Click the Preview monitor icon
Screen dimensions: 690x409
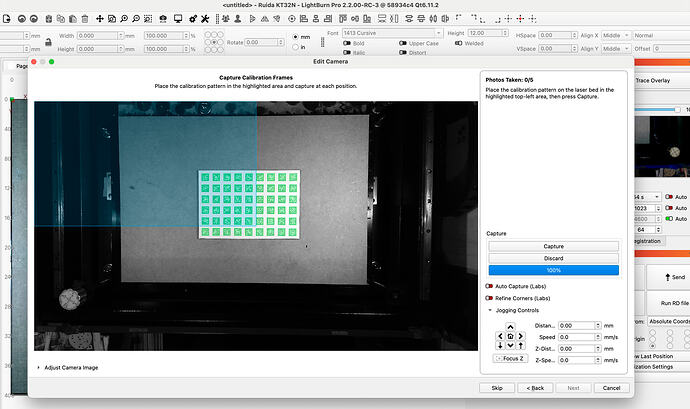tap(178, 19)
